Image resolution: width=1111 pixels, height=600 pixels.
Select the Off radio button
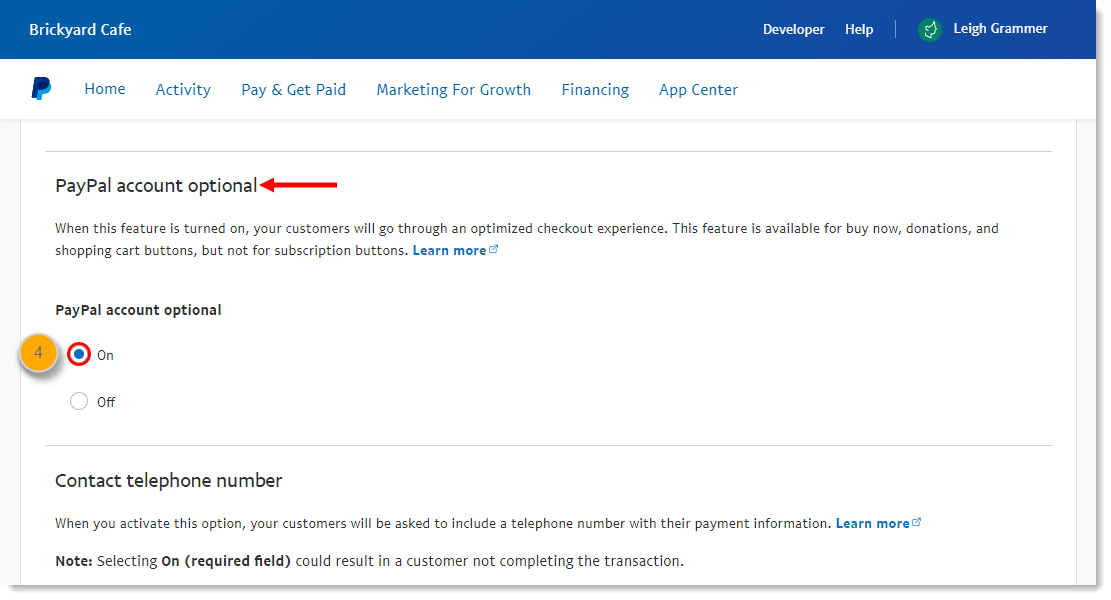[x=79, y=402]
